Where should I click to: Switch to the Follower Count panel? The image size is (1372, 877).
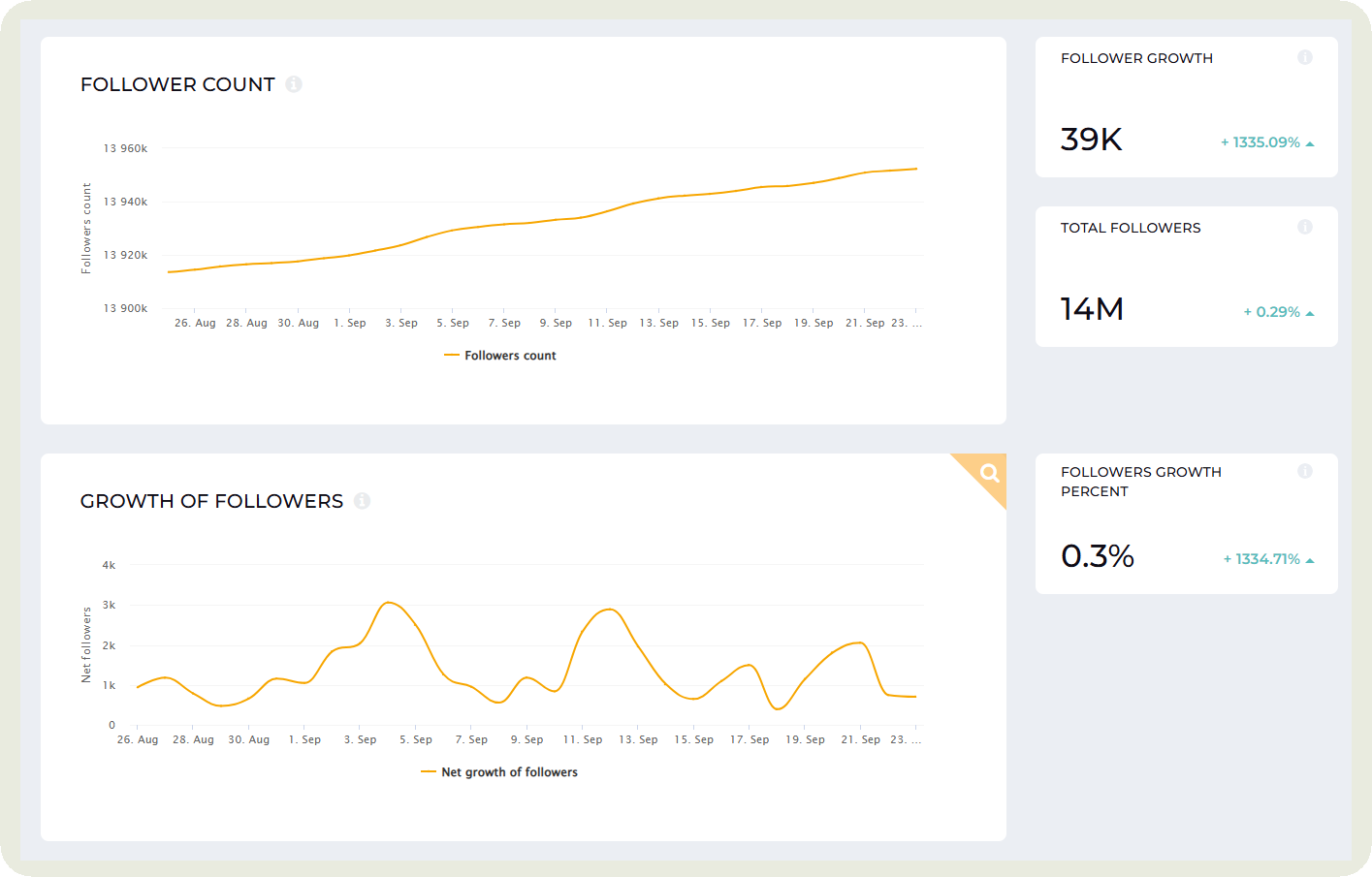(176, 84)
